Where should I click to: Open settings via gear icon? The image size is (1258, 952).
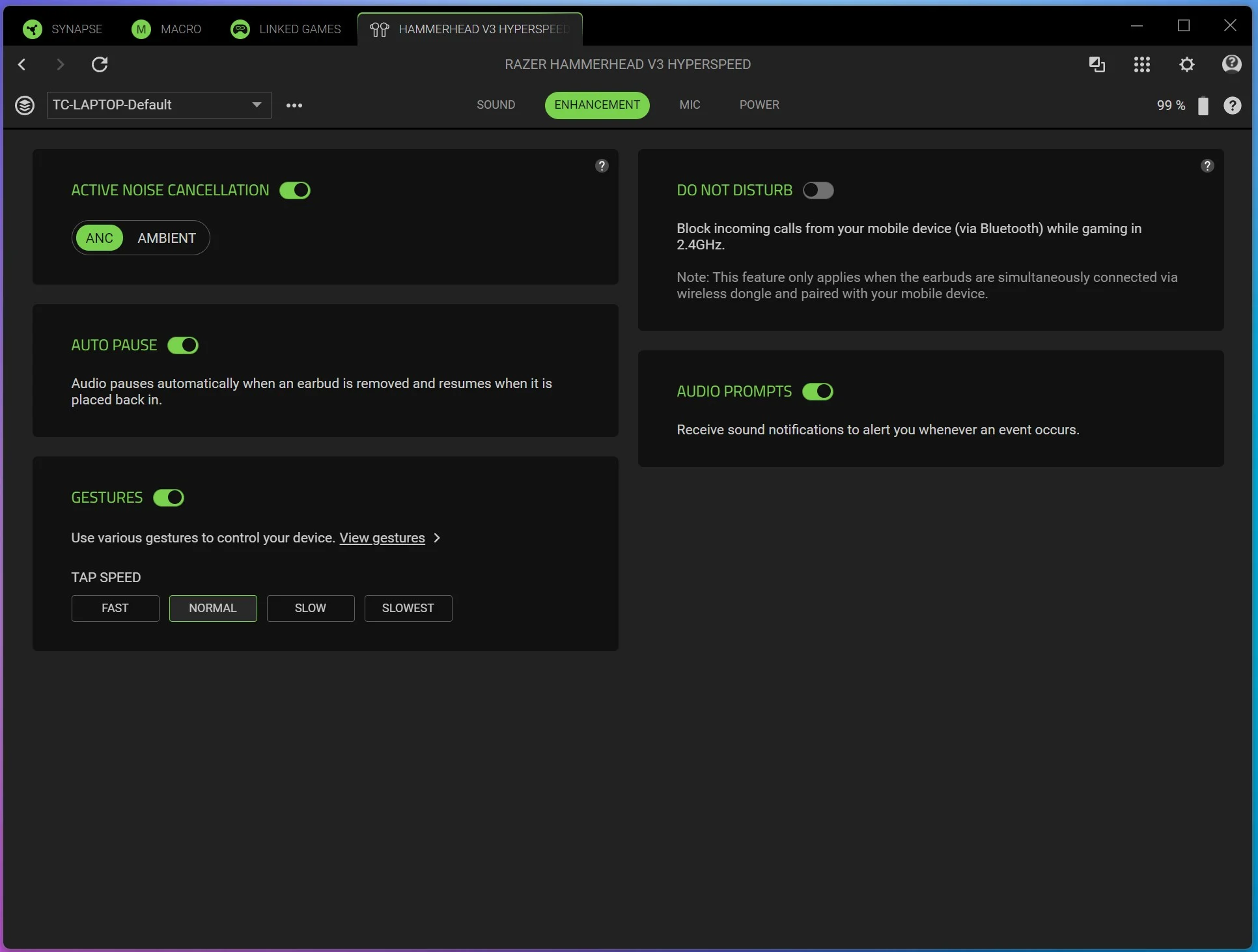[x=1187, y=64]
